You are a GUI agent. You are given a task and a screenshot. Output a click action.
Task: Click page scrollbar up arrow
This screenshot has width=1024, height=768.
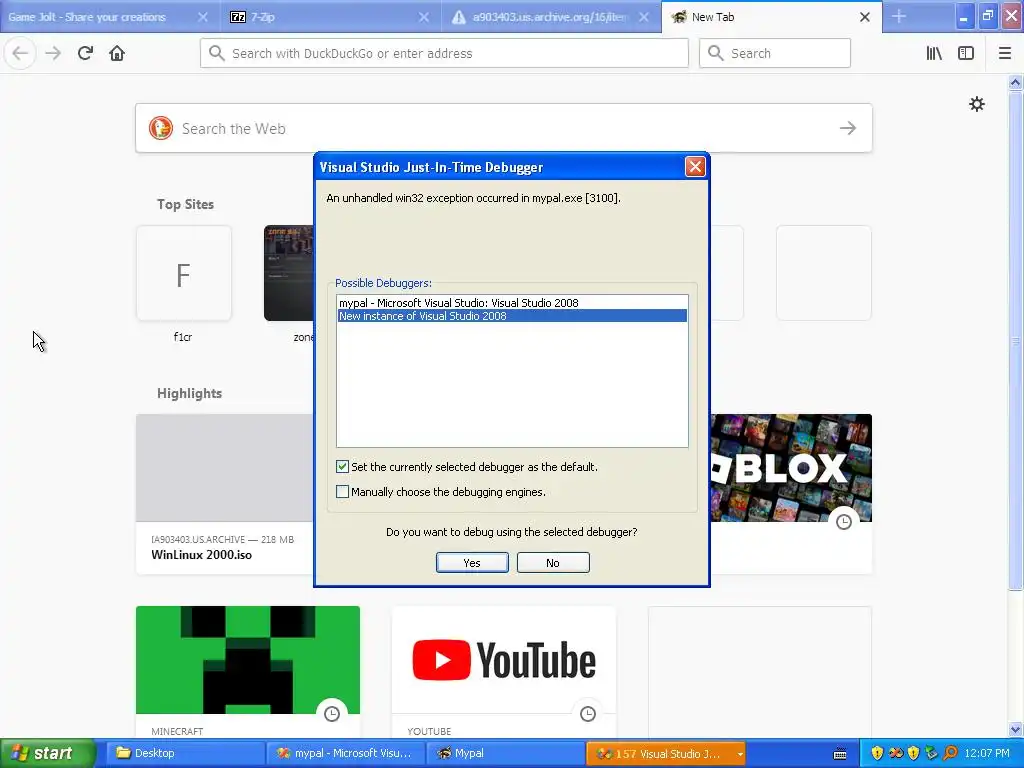pyautogui.click(x=1015, y=82)
